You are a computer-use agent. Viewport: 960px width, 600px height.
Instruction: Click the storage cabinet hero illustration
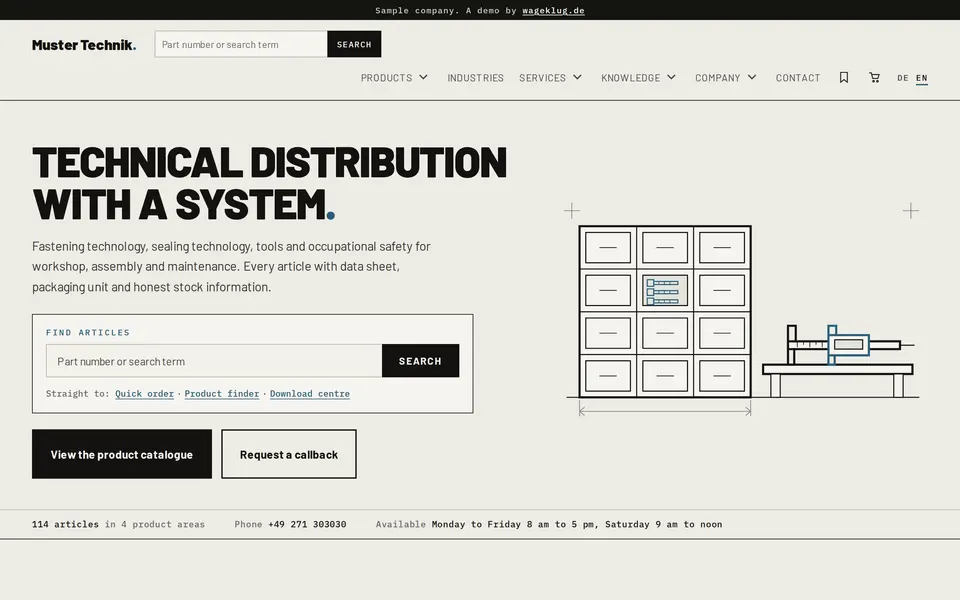665,312
